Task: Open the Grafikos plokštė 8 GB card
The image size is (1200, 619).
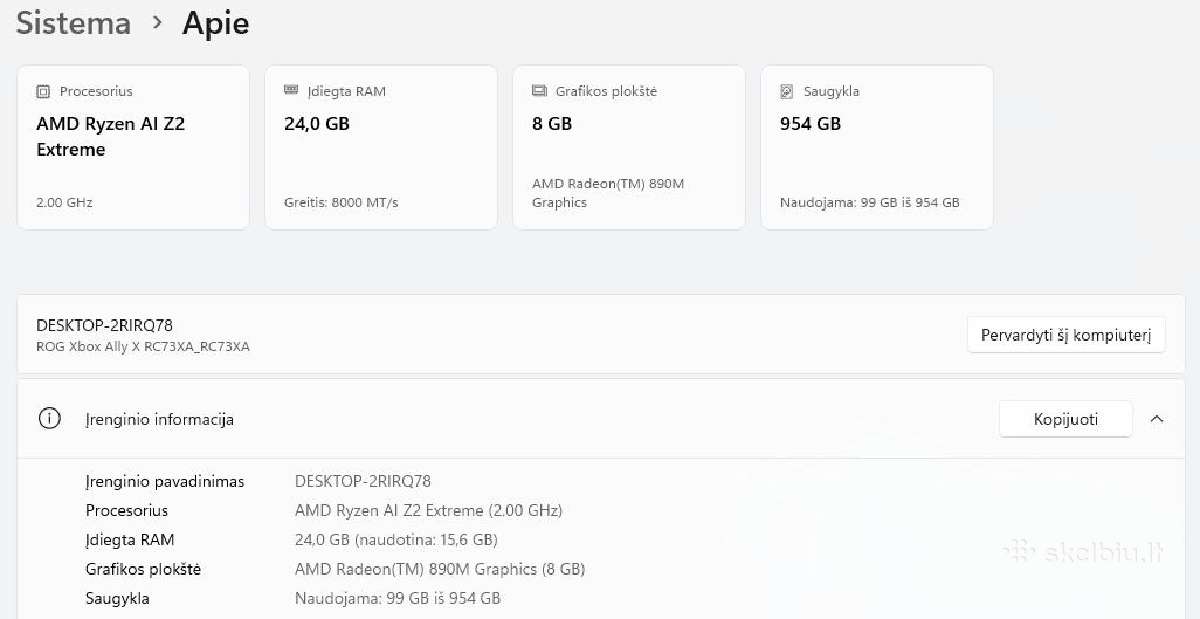Action: [629, 147]
